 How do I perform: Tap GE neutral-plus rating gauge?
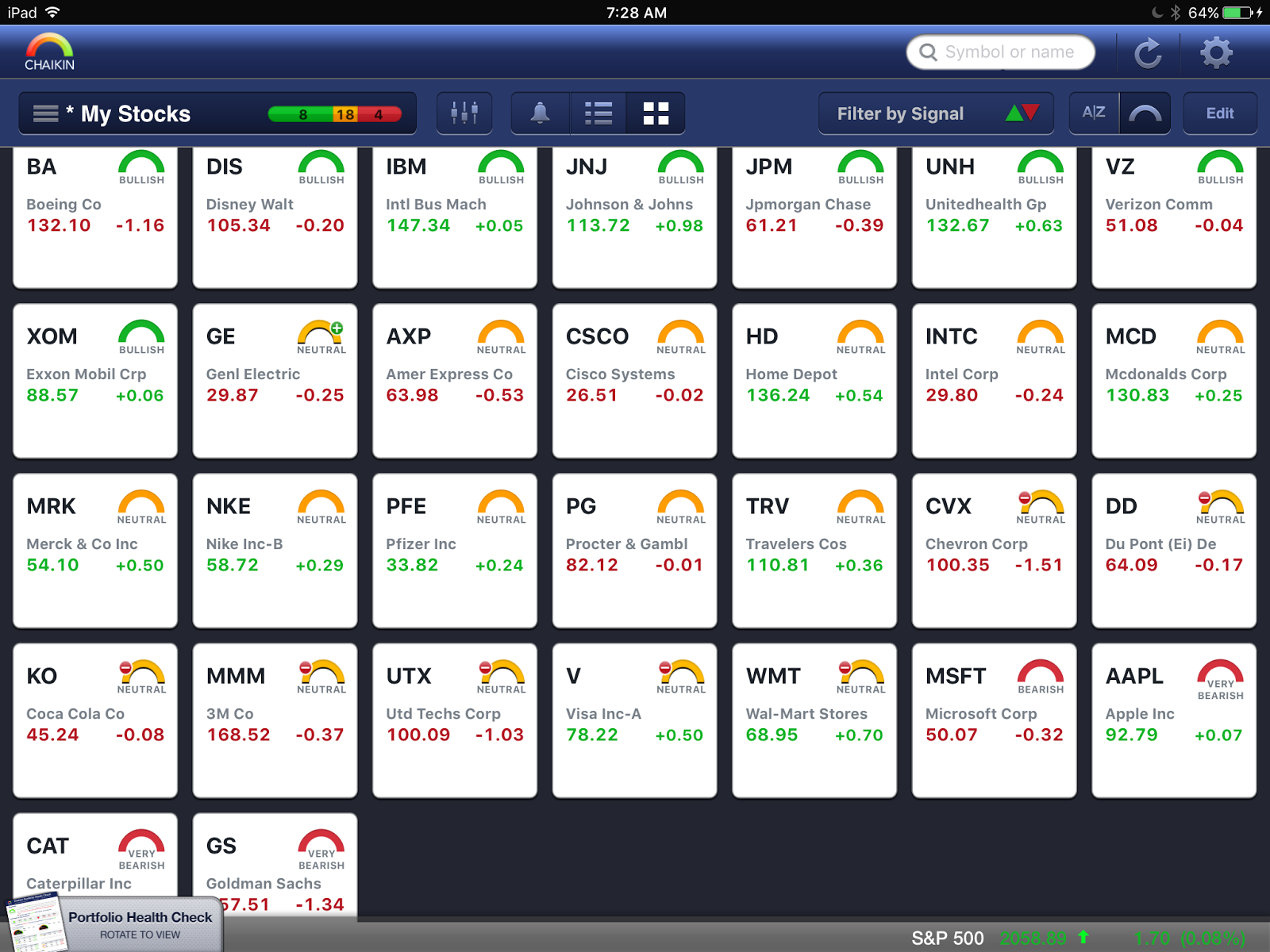coord(321,337)
